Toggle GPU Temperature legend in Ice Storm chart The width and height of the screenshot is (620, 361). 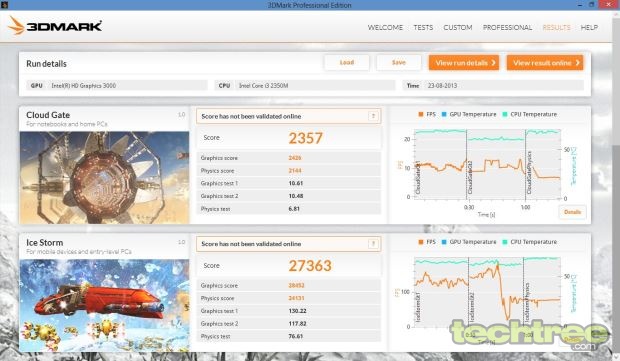[469, 242]
